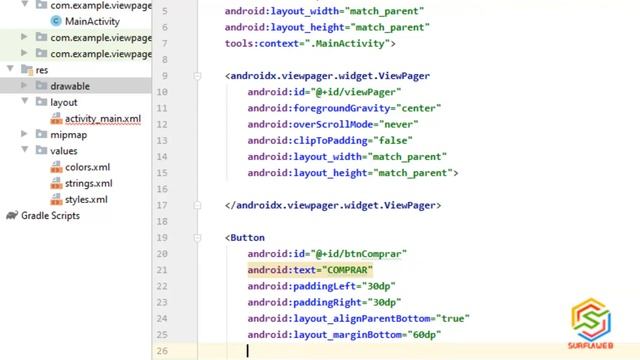Click the <Button opening tag
The image size is (640, 360).
244,238
